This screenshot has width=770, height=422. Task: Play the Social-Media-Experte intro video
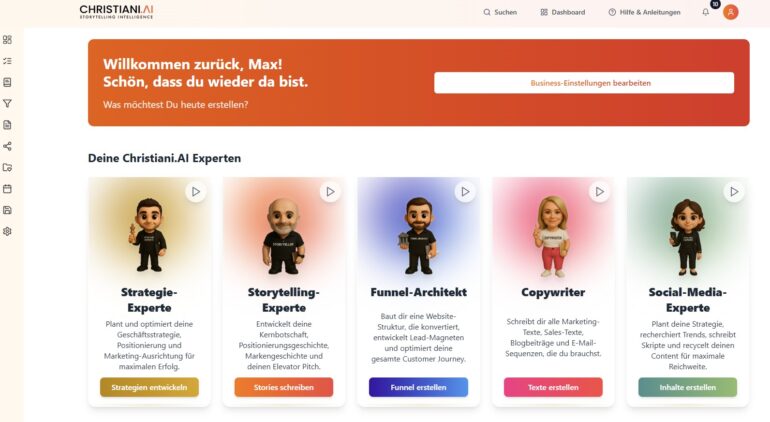coord(734,192)
